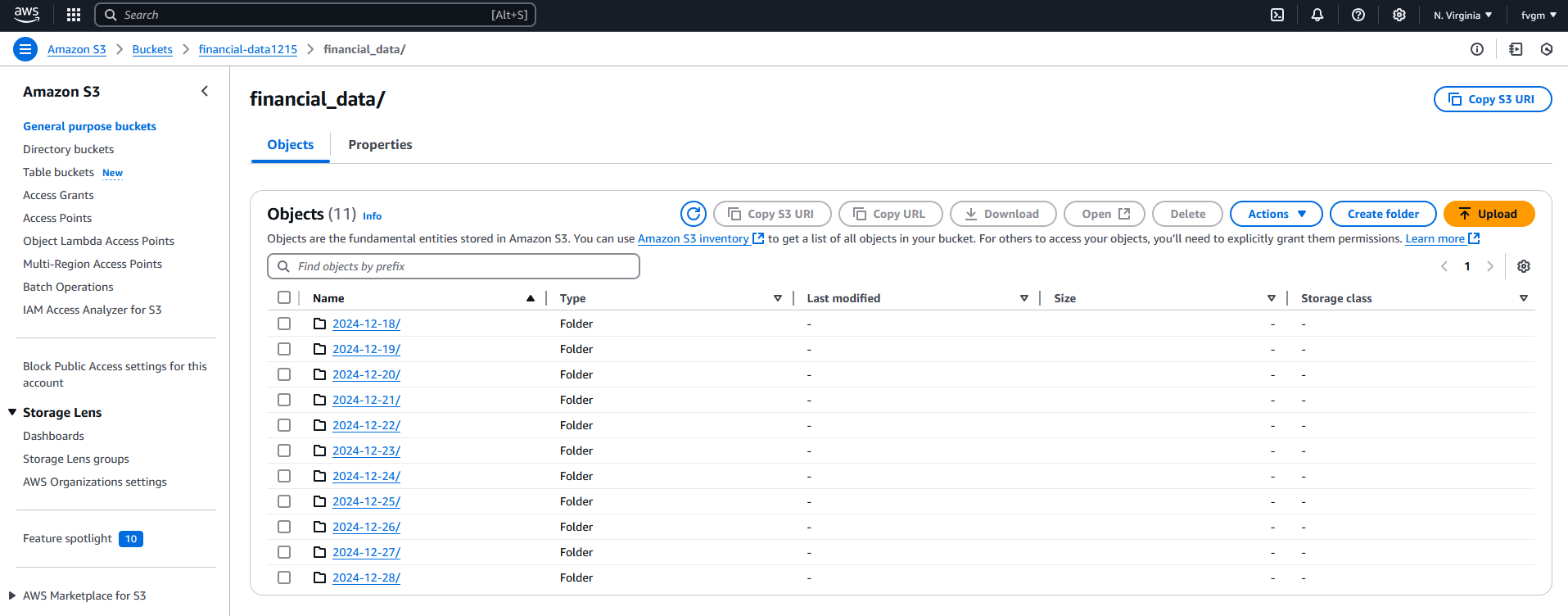
Task: Click the Create folder button
Action: click(1383, 214)
